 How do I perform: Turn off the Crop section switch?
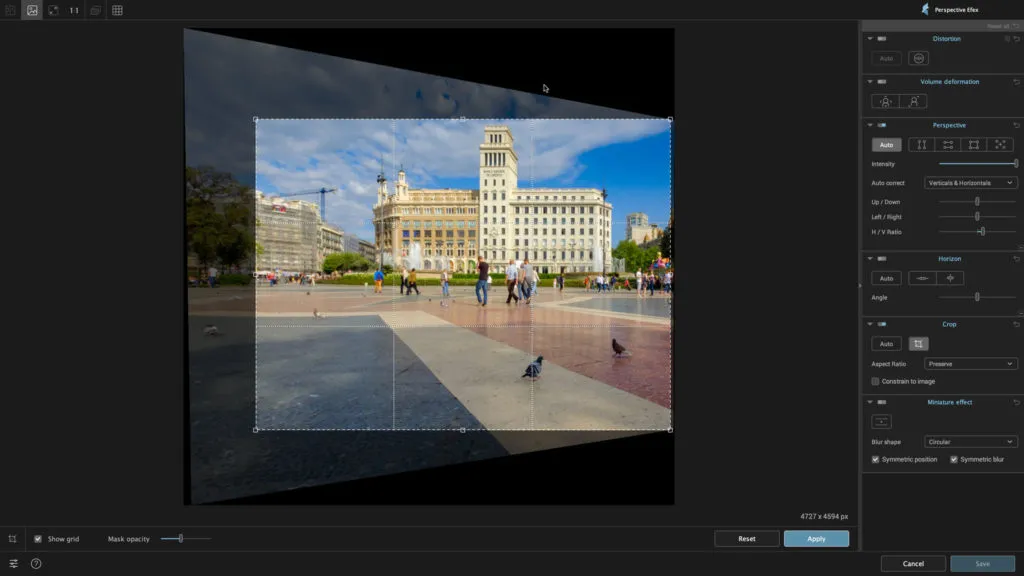click(x=882, y=324)
